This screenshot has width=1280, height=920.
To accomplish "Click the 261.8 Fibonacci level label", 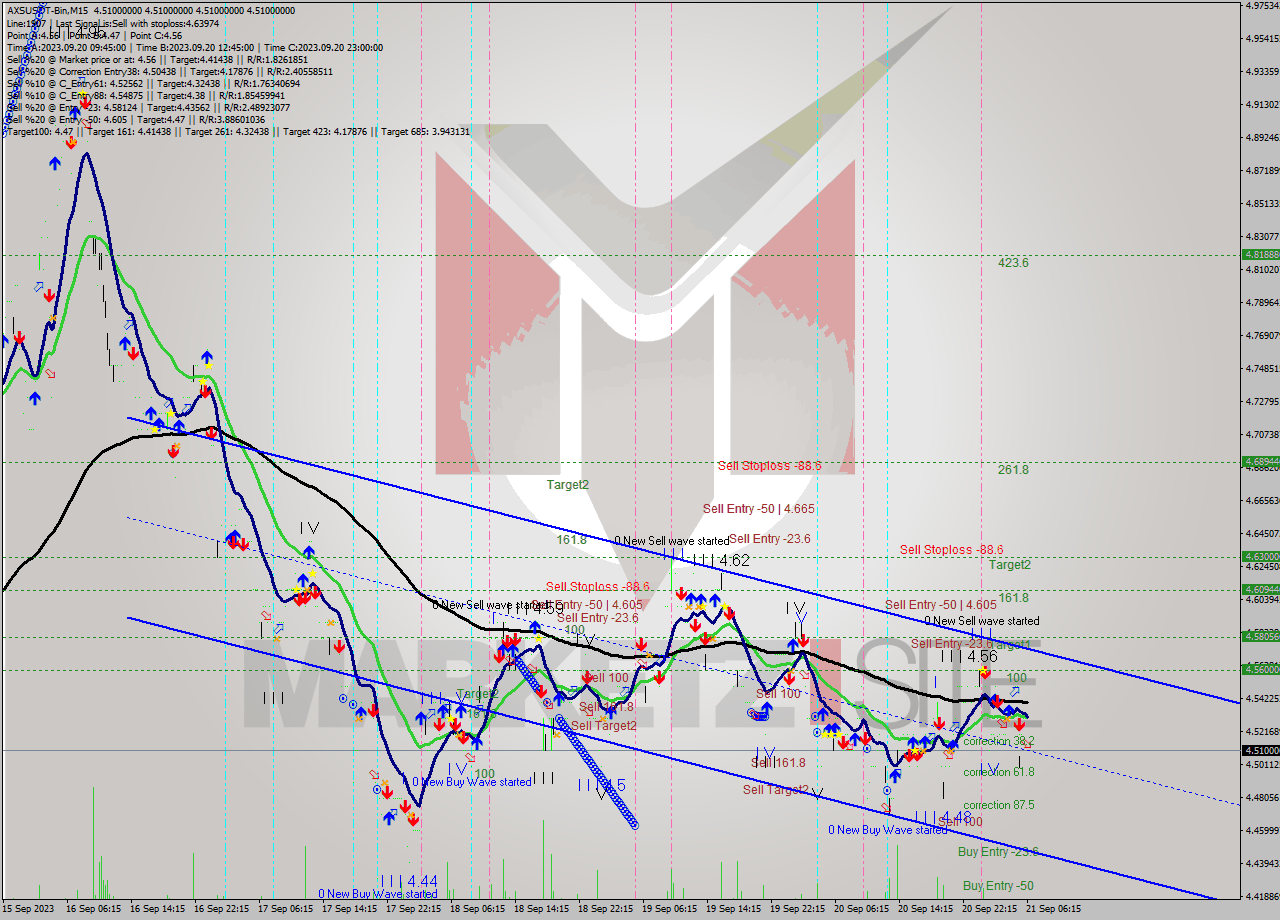I will pos(1013,469).
